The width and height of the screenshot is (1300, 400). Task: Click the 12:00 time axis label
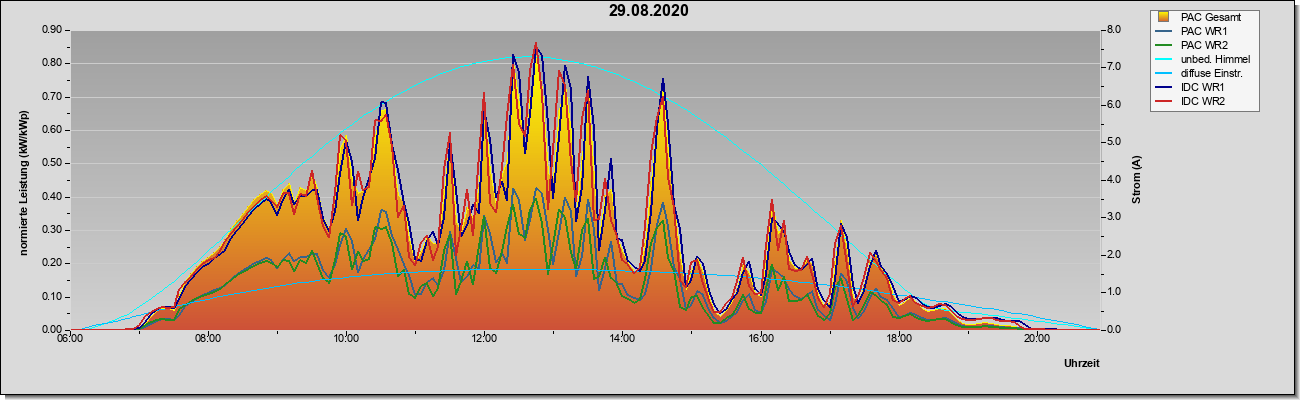[484, 338]
